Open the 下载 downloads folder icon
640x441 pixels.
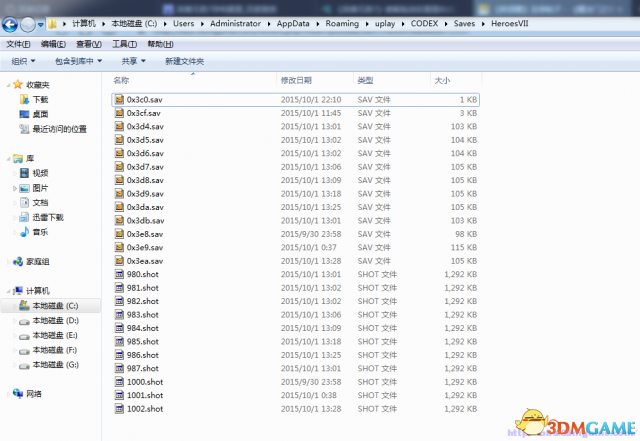(24, 99)
